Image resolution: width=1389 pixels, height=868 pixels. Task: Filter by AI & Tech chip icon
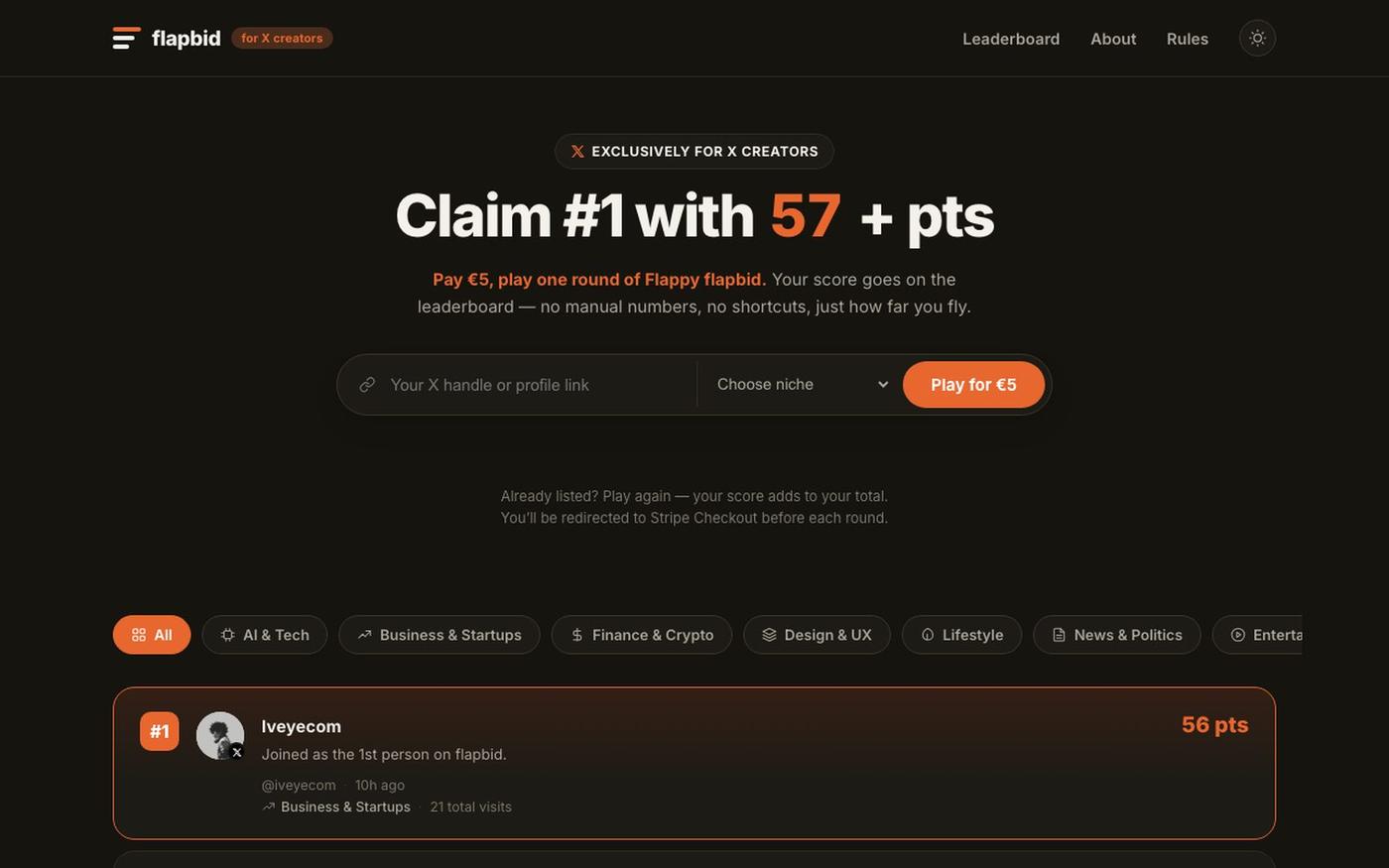pyautogui.click(x=228, y=635)
